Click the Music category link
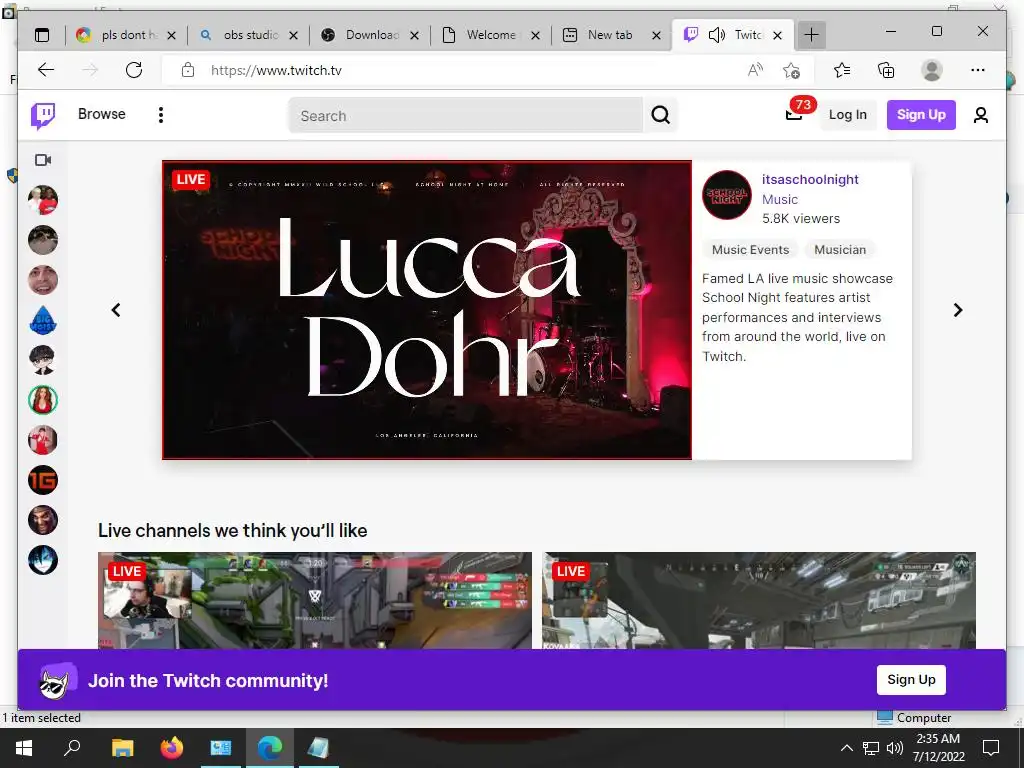Viewport: 1024px width, 768px height. [780, 199]
